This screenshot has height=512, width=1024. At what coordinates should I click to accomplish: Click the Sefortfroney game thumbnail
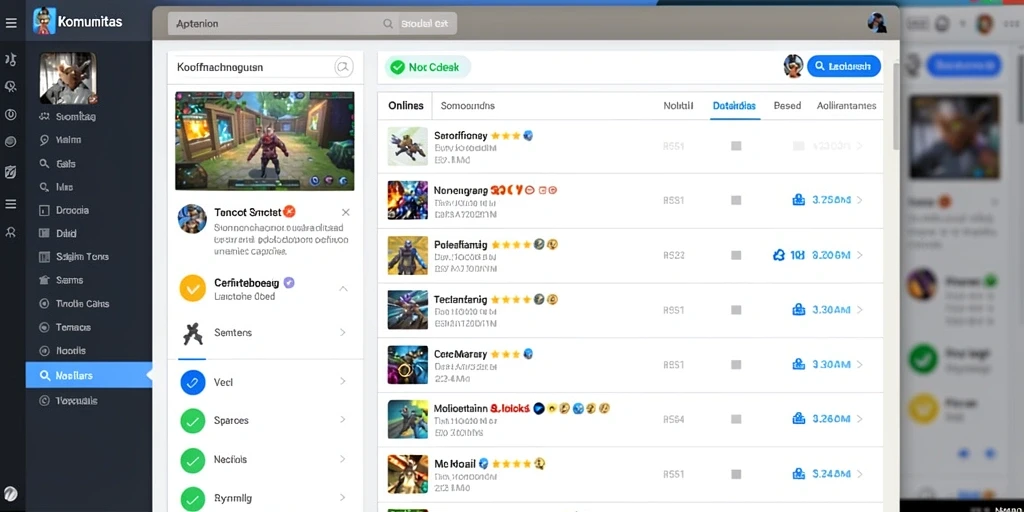coord(408,146)
